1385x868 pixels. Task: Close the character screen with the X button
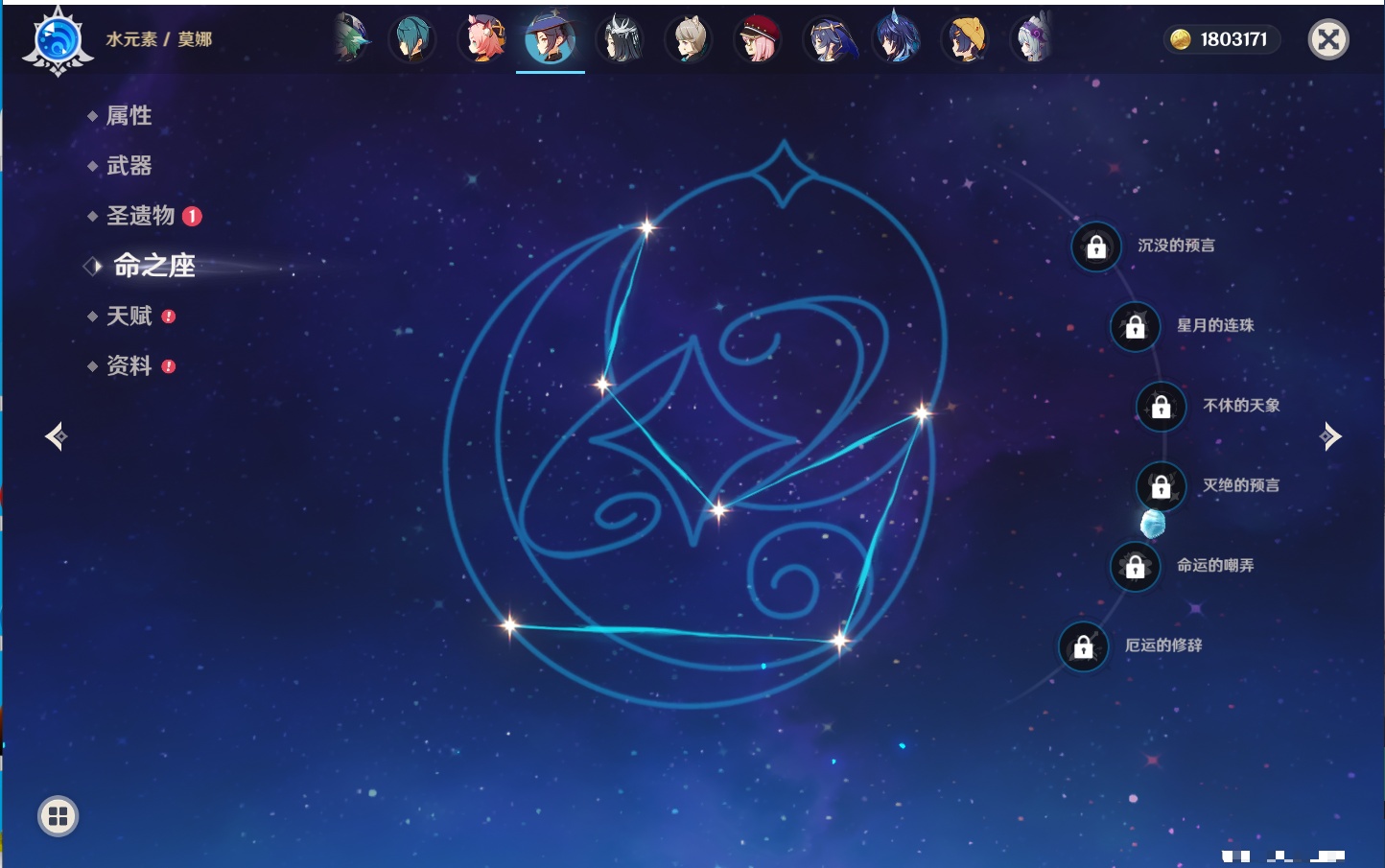(1328, 39)
